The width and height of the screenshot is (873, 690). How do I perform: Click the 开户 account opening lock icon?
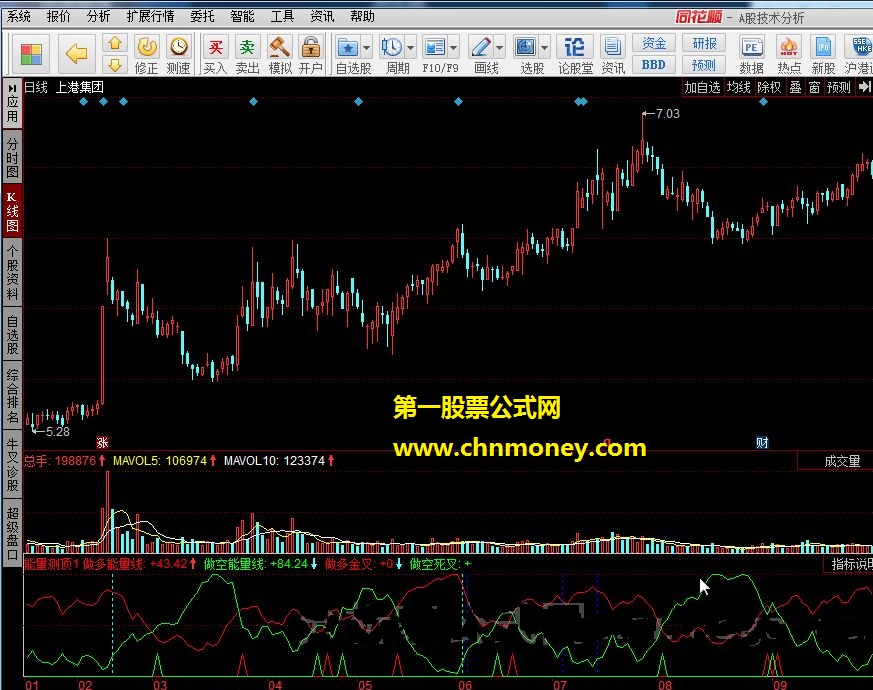(x=311, y=54)
